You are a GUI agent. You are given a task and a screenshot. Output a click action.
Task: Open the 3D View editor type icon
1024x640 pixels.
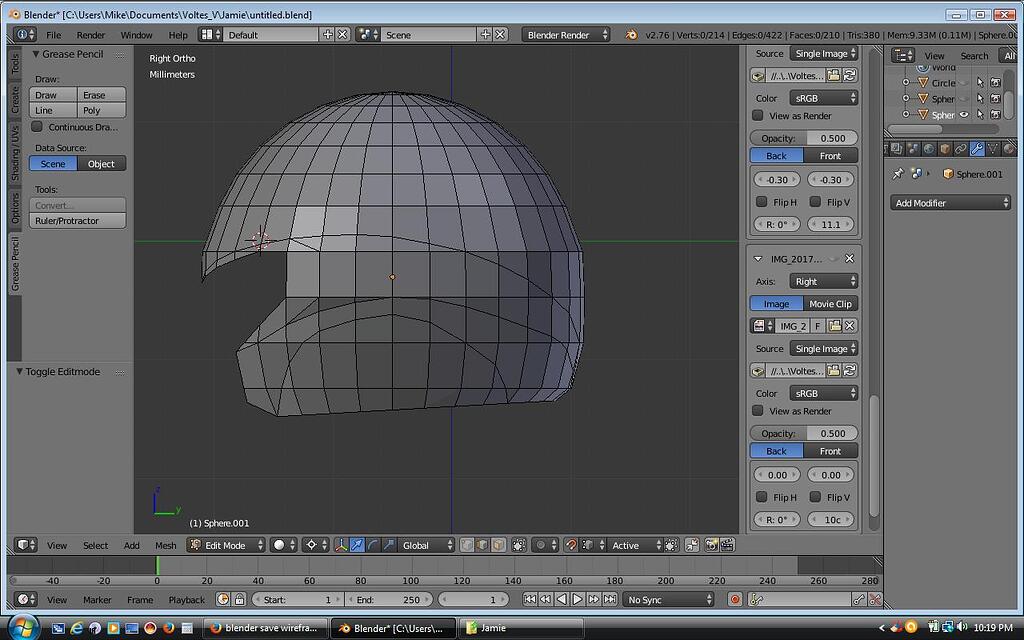click(x=25, y=545)
